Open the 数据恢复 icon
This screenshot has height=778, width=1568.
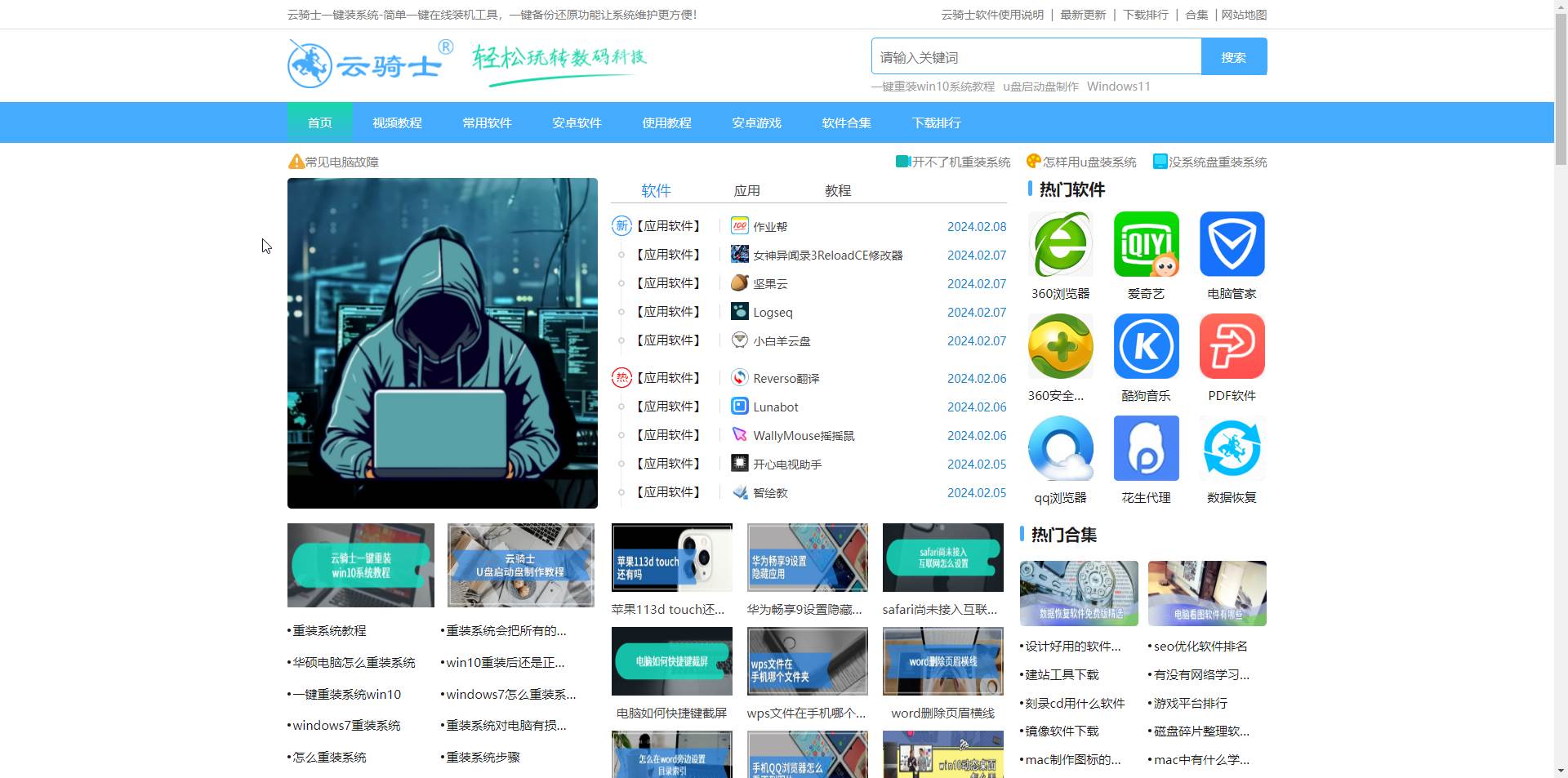[1232, 448]
